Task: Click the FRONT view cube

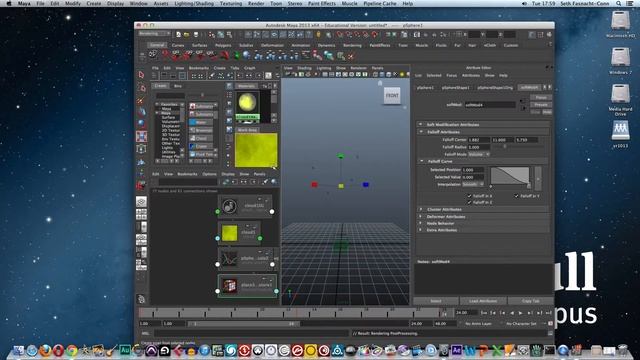Action: [x=392, y=96]
